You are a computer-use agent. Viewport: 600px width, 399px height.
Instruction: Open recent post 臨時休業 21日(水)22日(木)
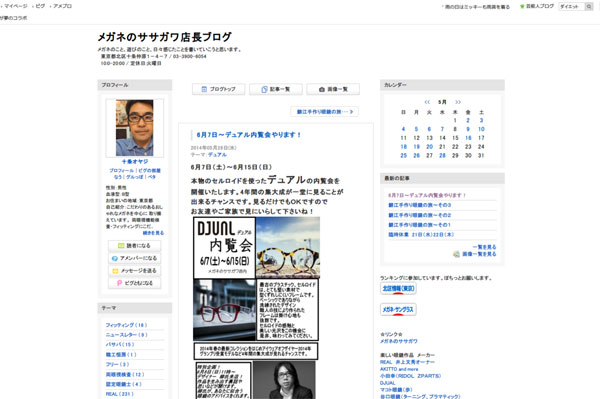421,235
